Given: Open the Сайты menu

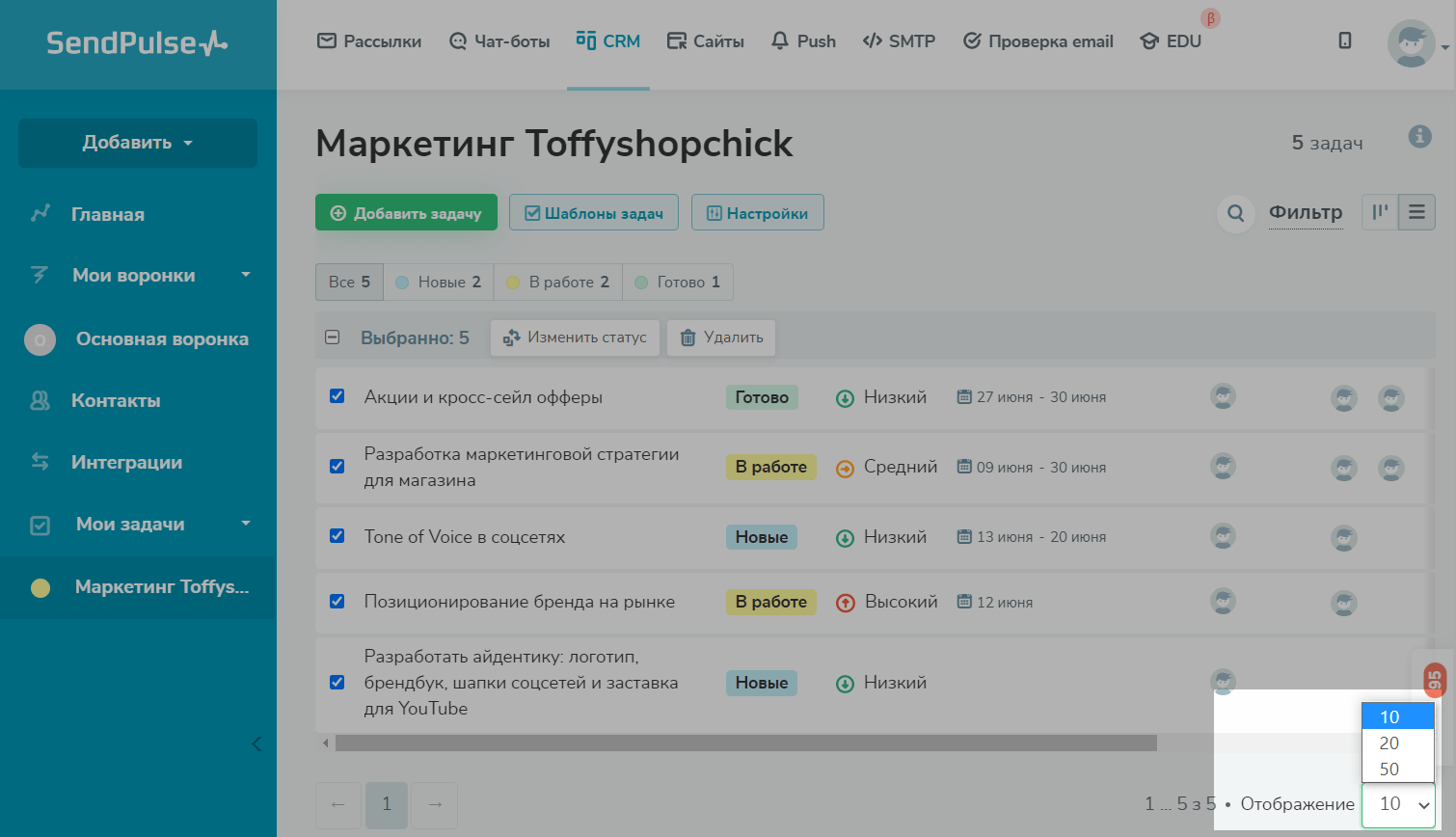Looking at the screenshot, I should click(706, 41).
